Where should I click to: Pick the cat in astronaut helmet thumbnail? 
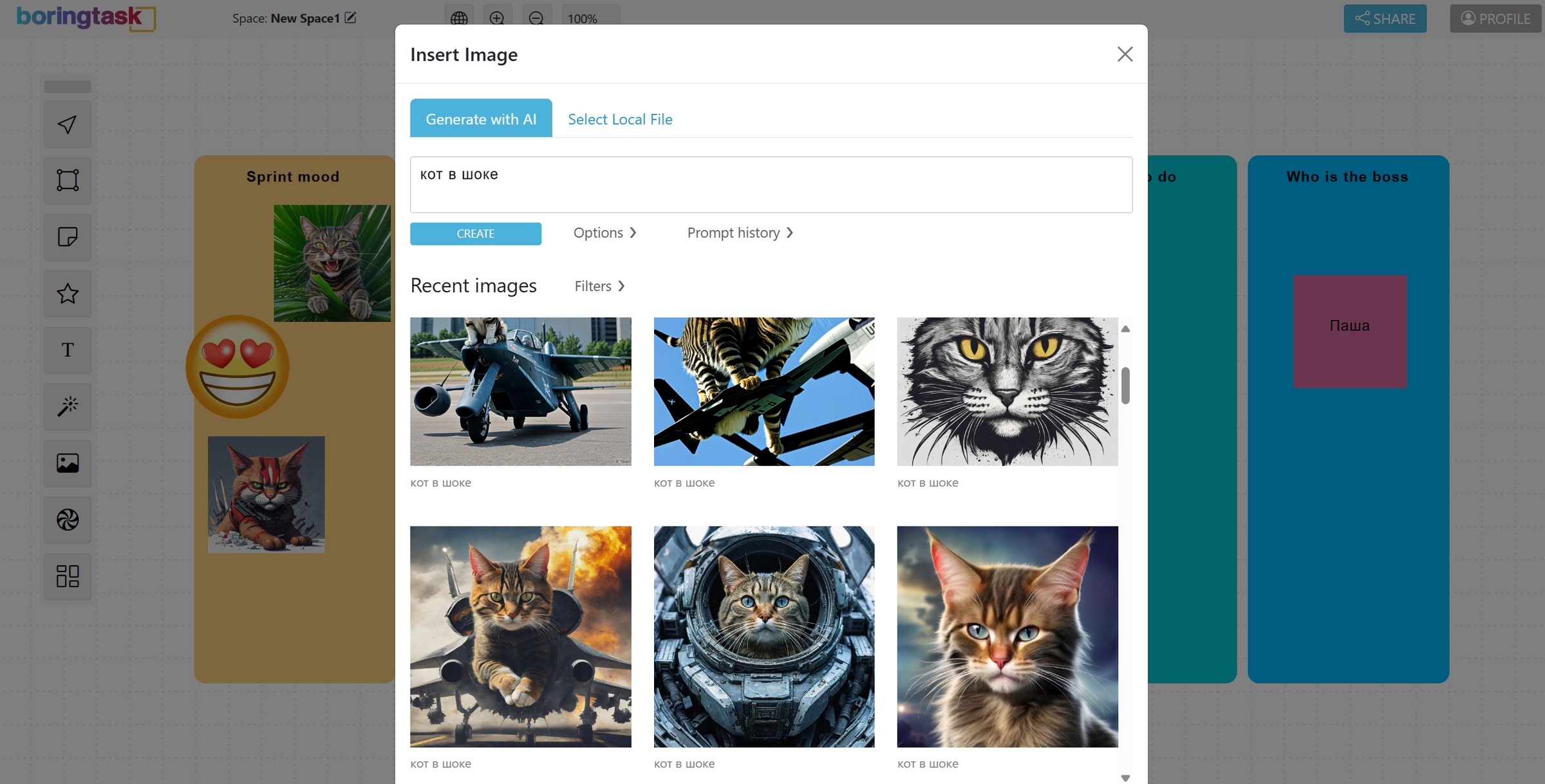click(763, 636)
